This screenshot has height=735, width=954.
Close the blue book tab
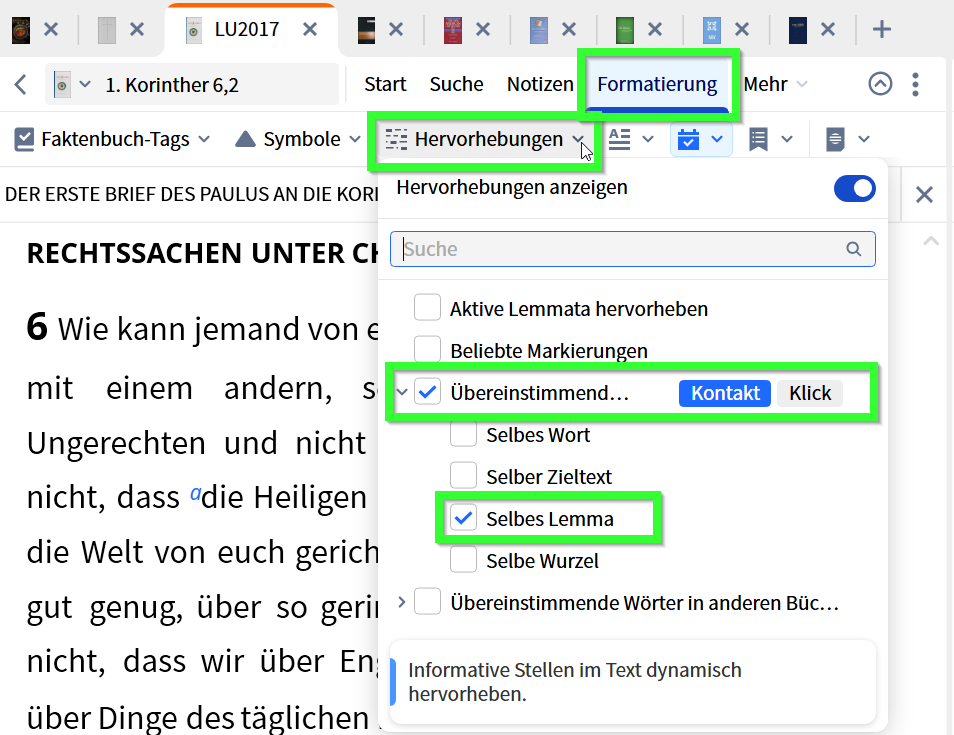coord(569,29)
